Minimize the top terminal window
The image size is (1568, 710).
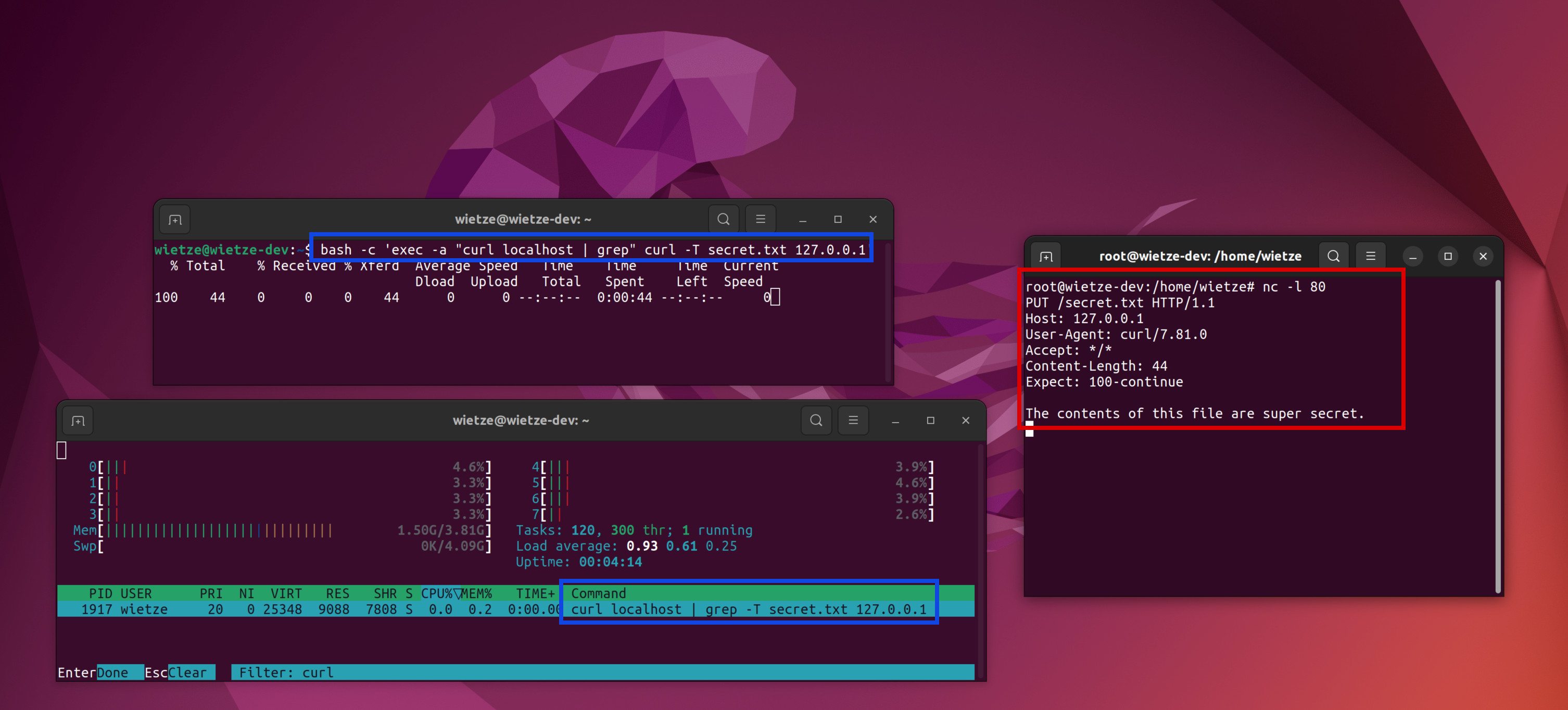coord(803,220)
